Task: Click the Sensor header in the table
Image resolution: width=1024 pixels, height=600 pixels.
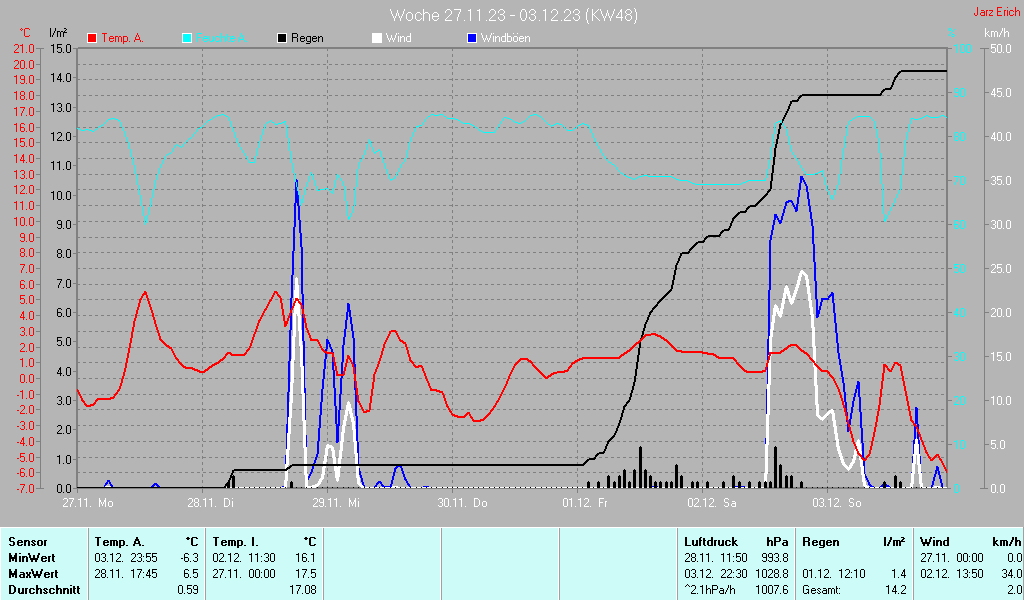Action: [27, 542]
